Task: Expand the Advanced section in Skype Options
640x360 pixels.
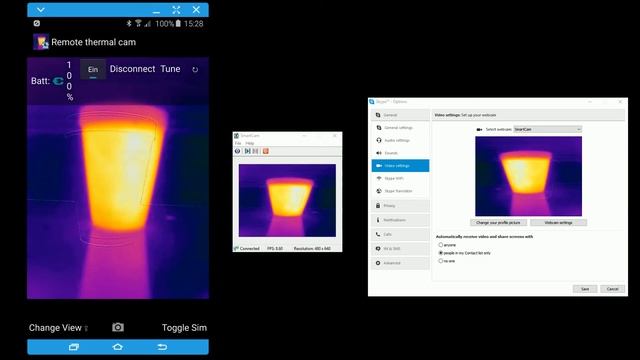Action: tap(400, 263)
